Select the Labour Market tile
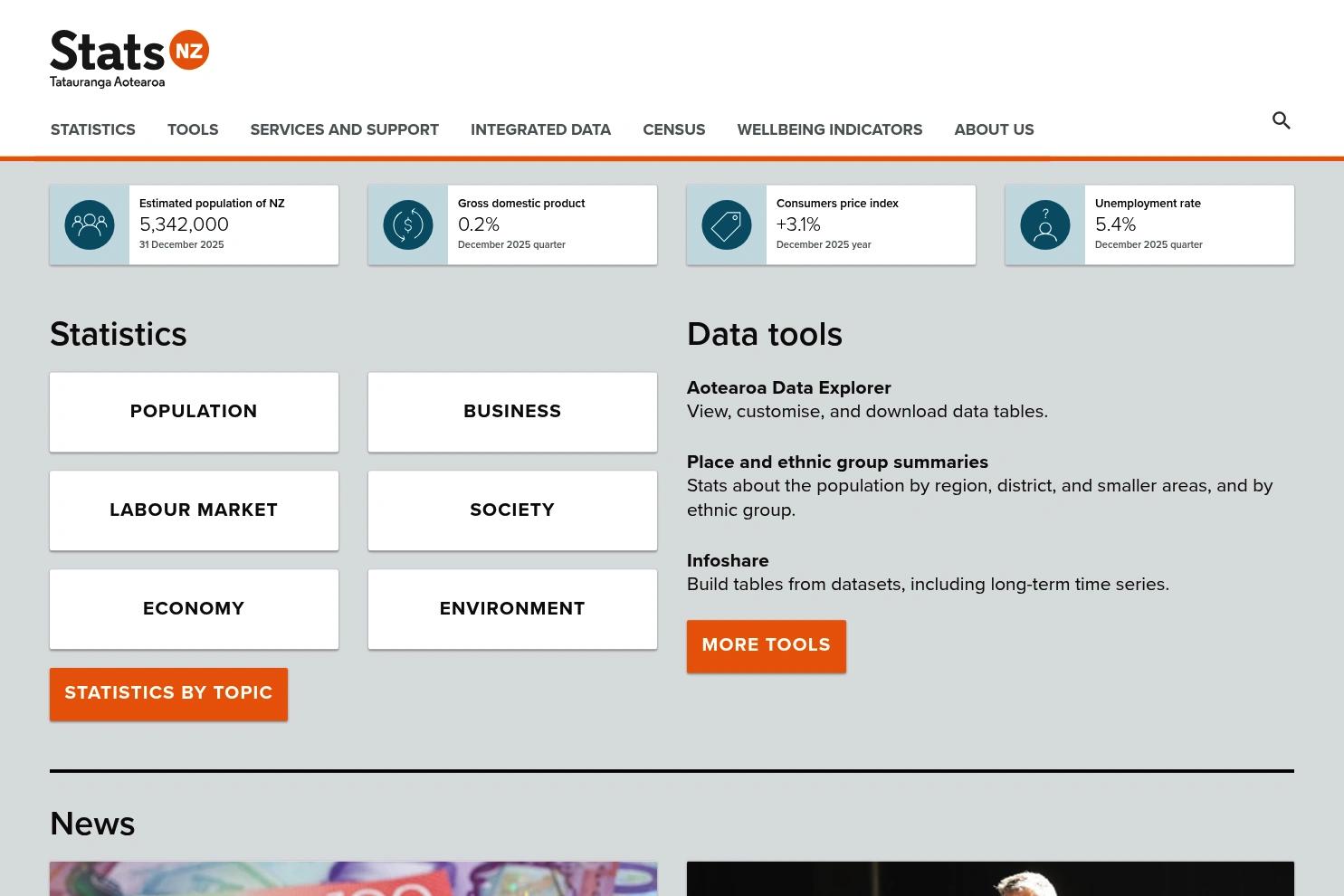Image resolution: width=1344 pixels, height=896 pixels. click(194, 510)
